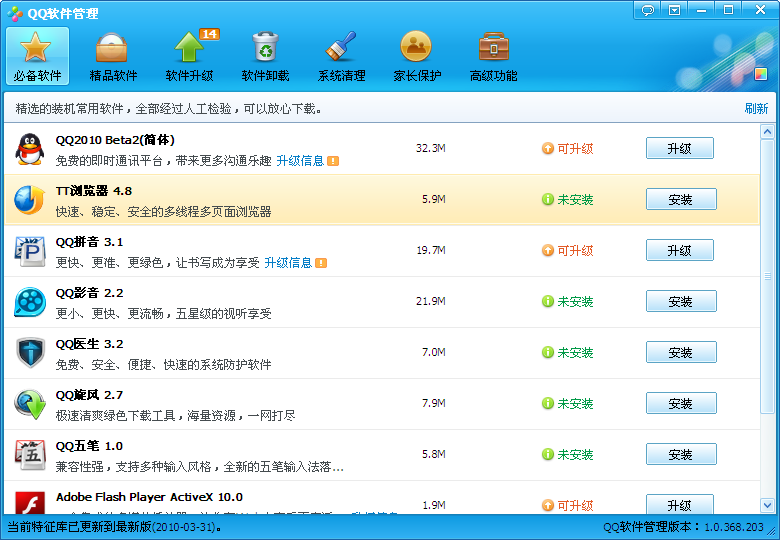Install QQ旋风 2.7
This screenshot has width=780, height=540.
681,403
